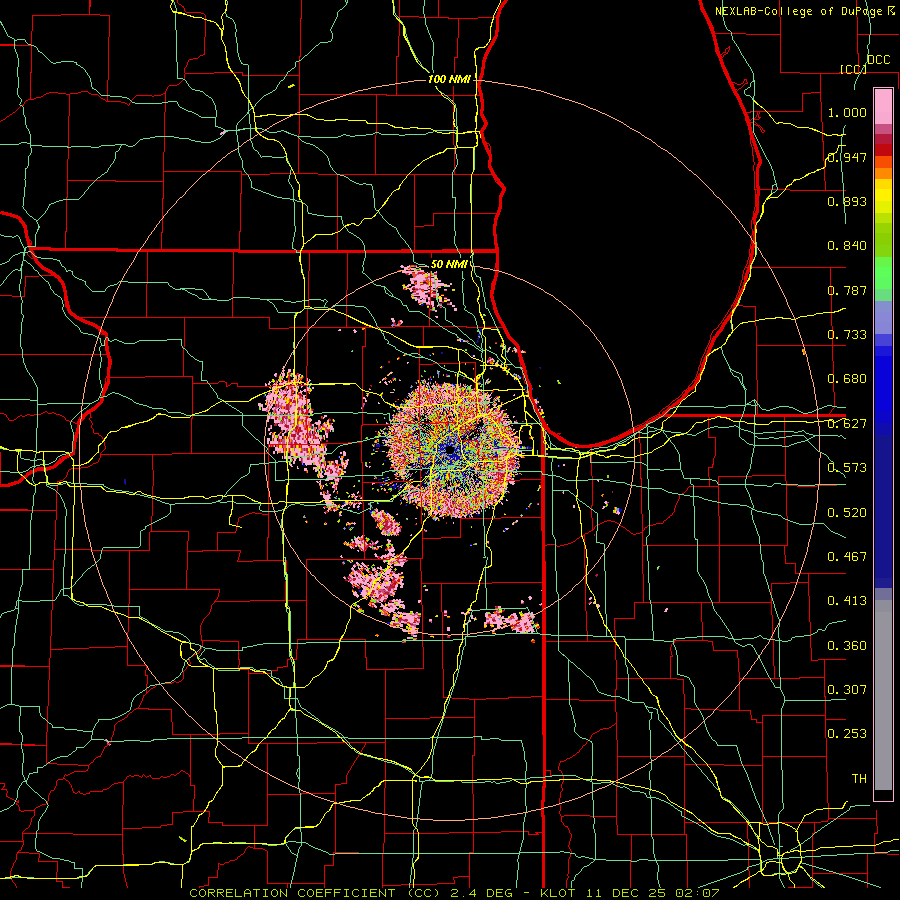Pick the pink swatch atop the color bar
This screenshot has height=900, width=900.
(883, 106)
